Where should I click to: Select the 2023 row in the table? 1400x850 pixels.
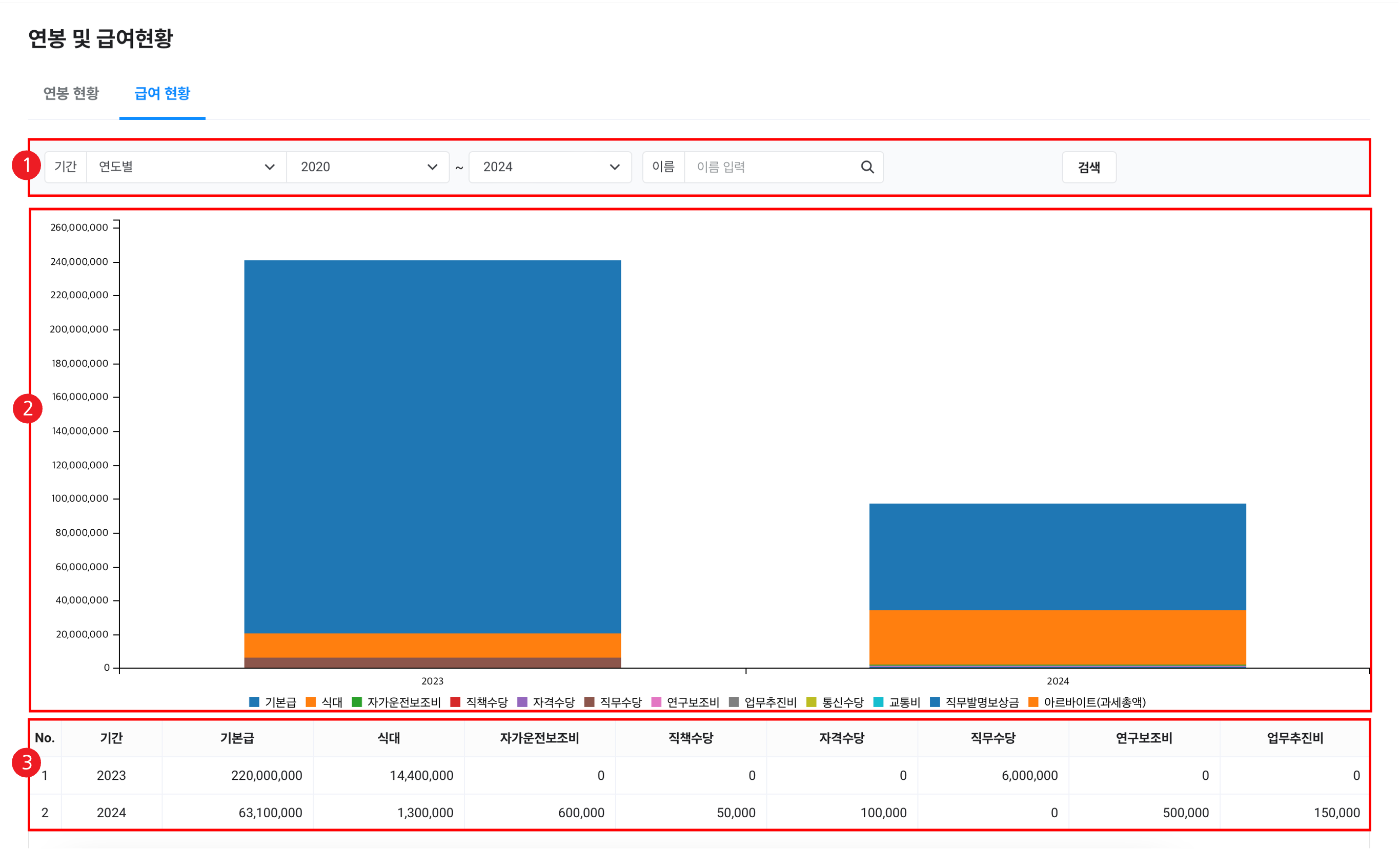point(111,776)
